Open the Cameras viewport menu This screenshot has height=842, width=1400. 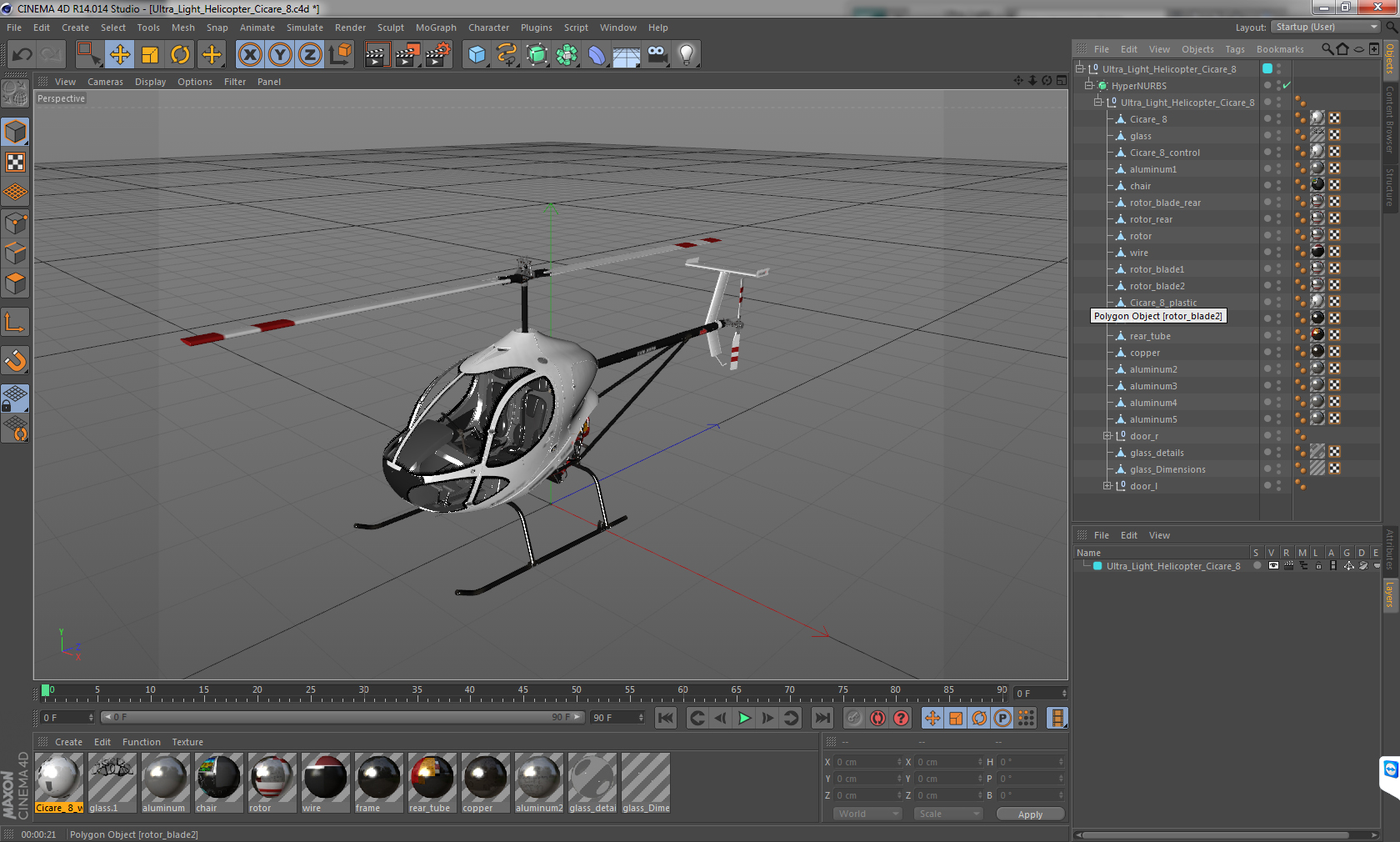(105, 82)
